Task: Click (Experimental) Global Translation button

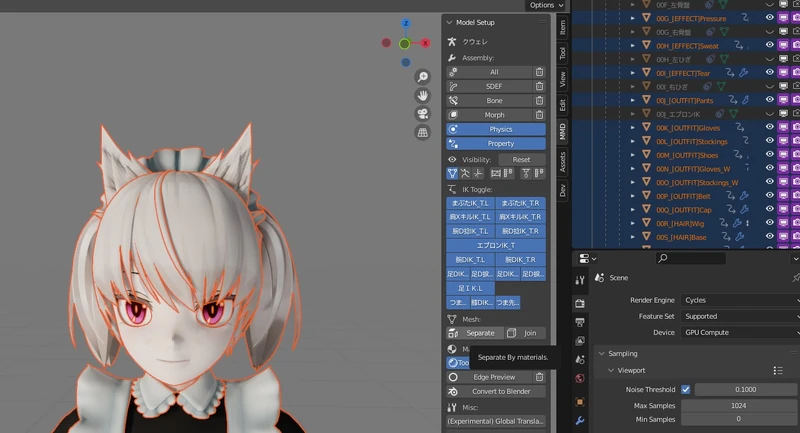Action: pos(496,421)
